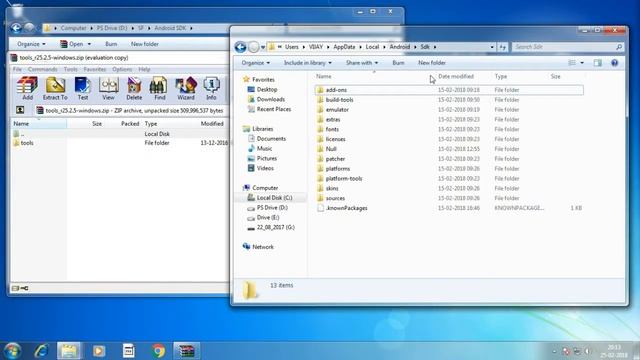Open the recent pages dropdown arrow
Viewport: 640px width, 360px height.
tap(262, 47)
